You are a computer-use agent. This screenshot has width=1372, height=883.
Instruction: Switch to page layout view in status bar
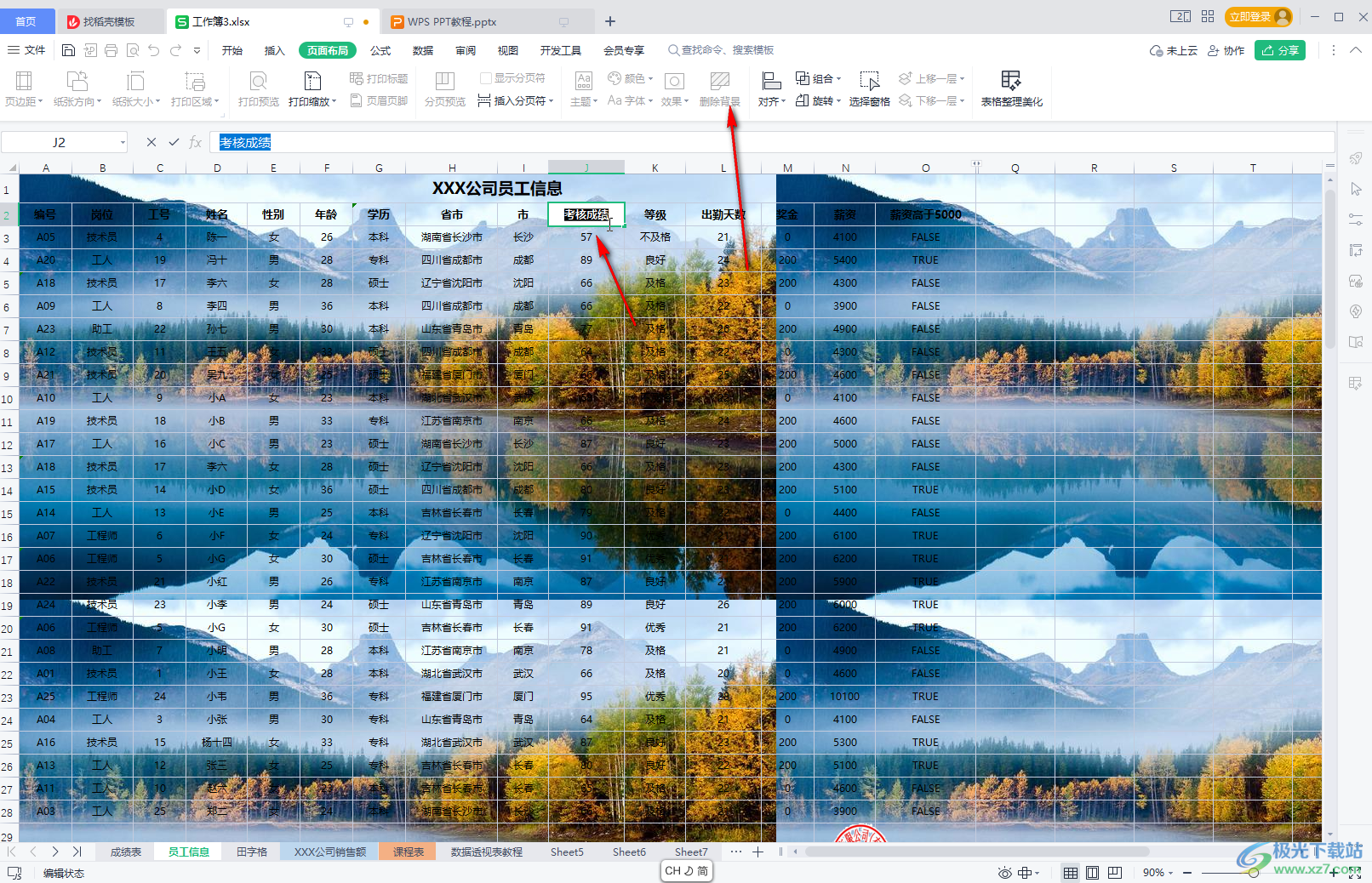point(1093,873)
